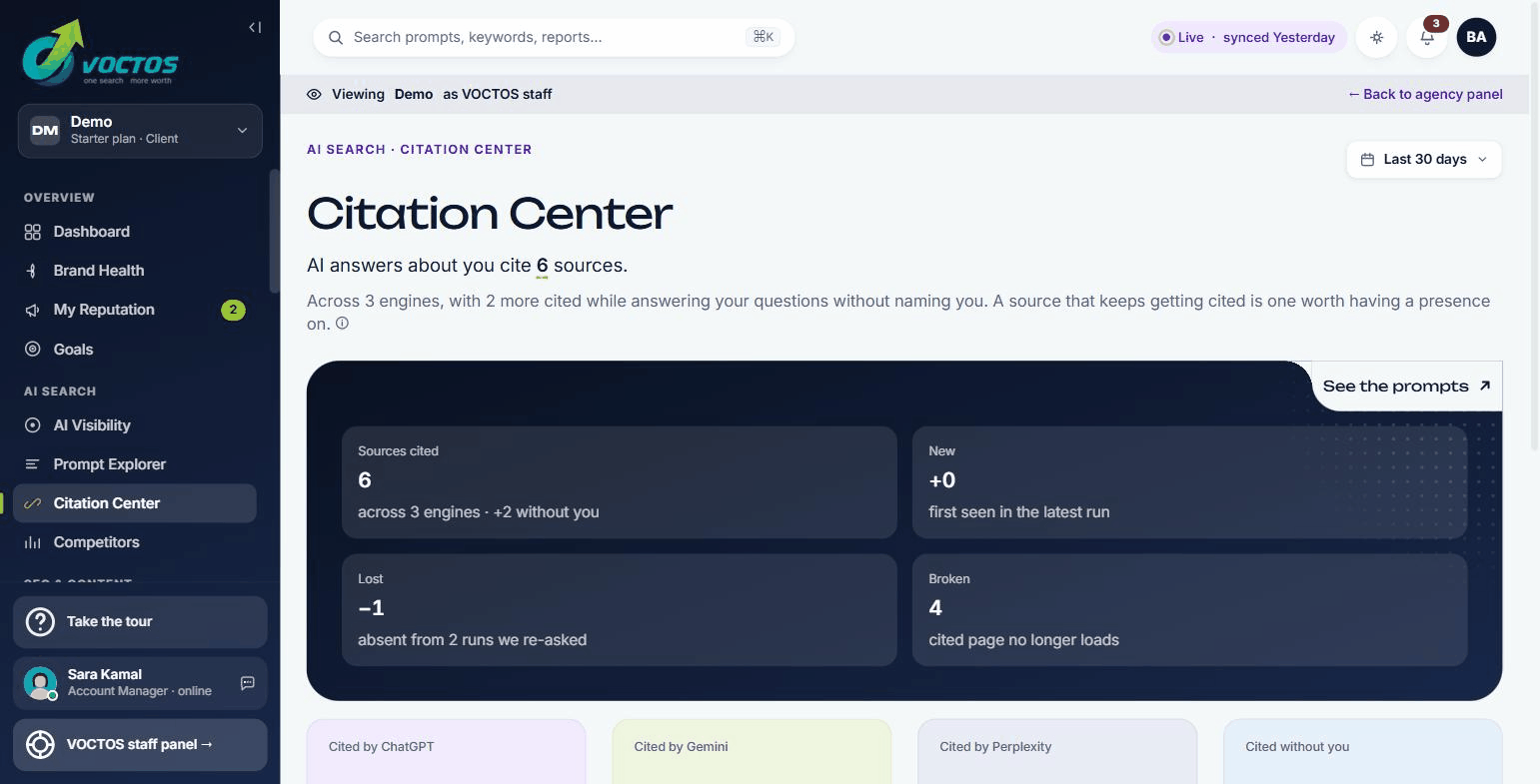1540x784 pixels.
Task: Click the info icon after description text
Action: (x=342, y=324)
